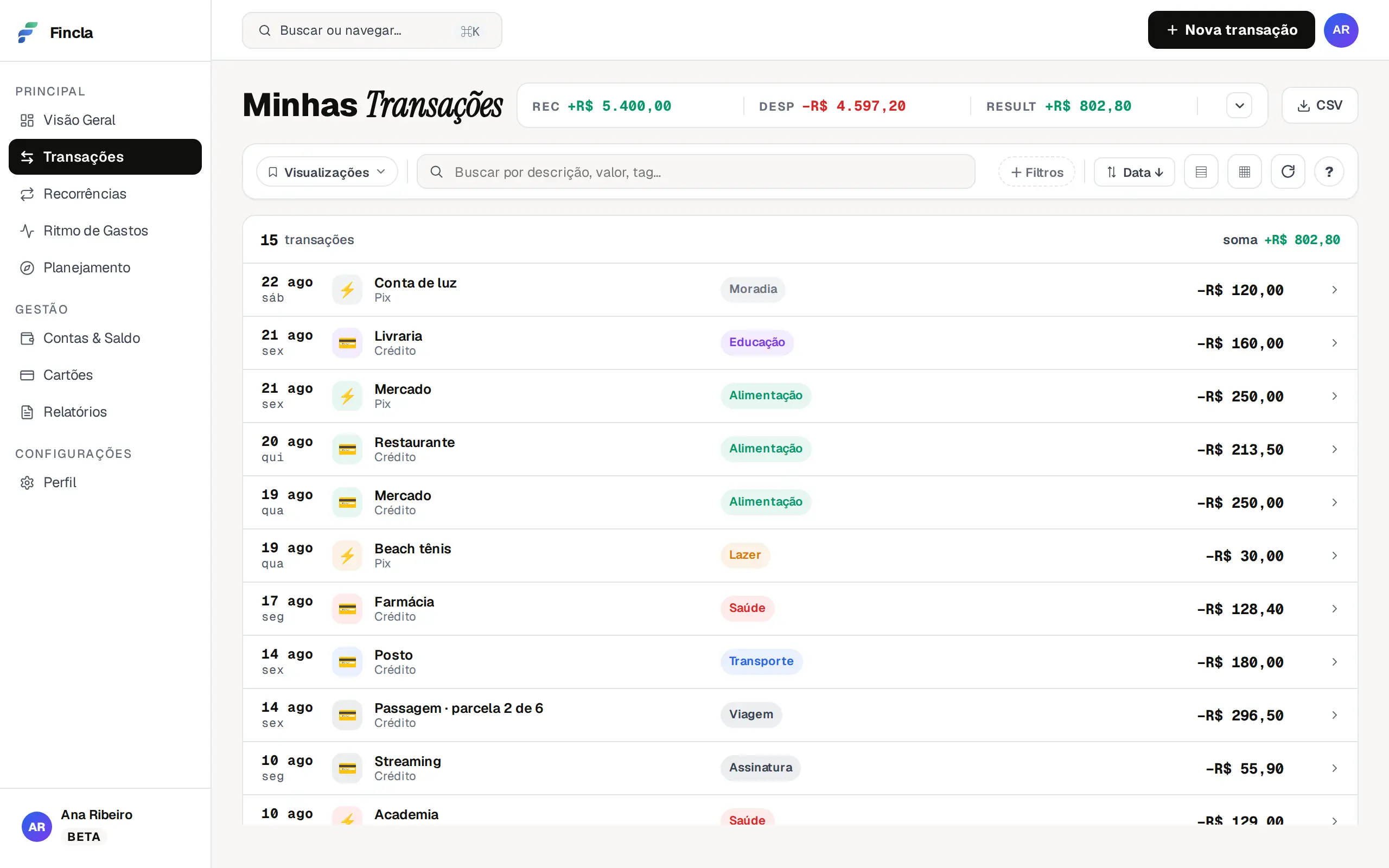1389x868 pixels.
Task: Open Perfil settings
Action: click(105, 482)
